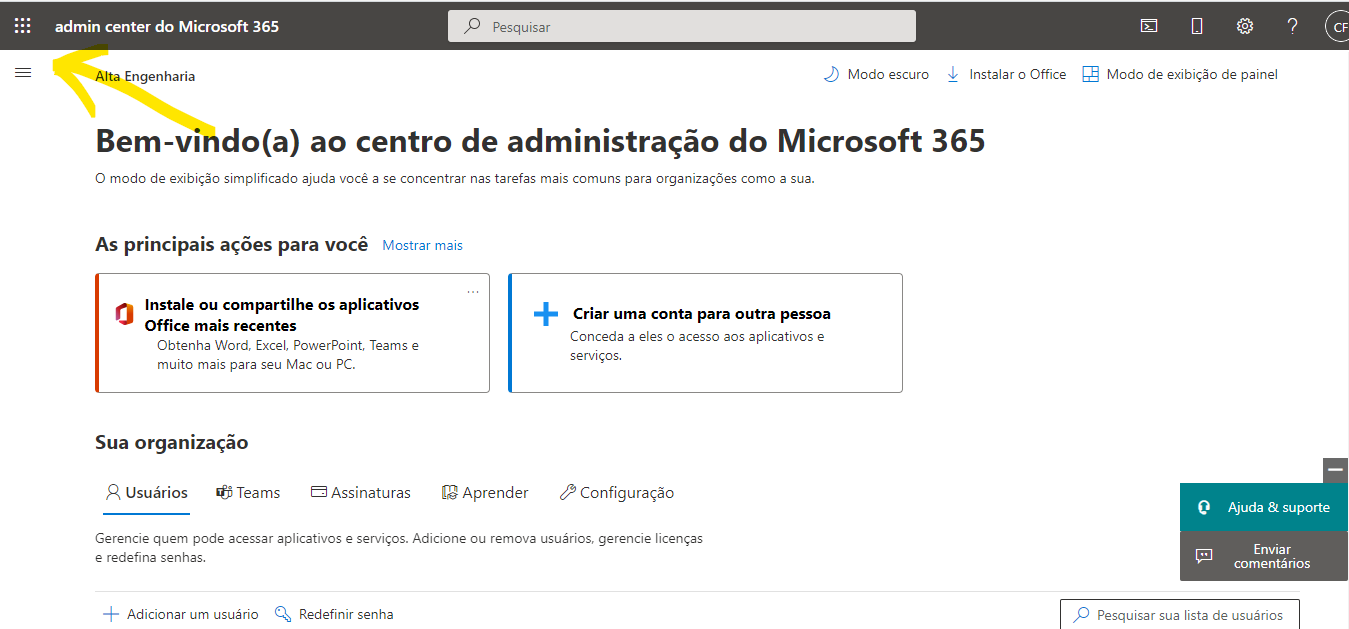
Task: Enable Modo escuro
Action: 876,74
